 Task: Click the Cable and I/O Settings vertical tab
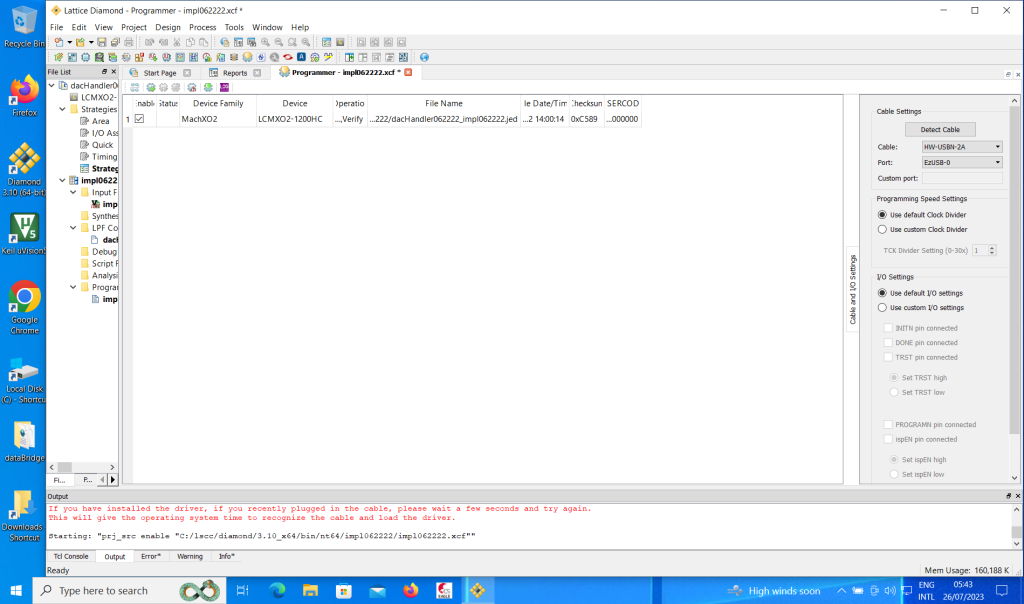852,289
